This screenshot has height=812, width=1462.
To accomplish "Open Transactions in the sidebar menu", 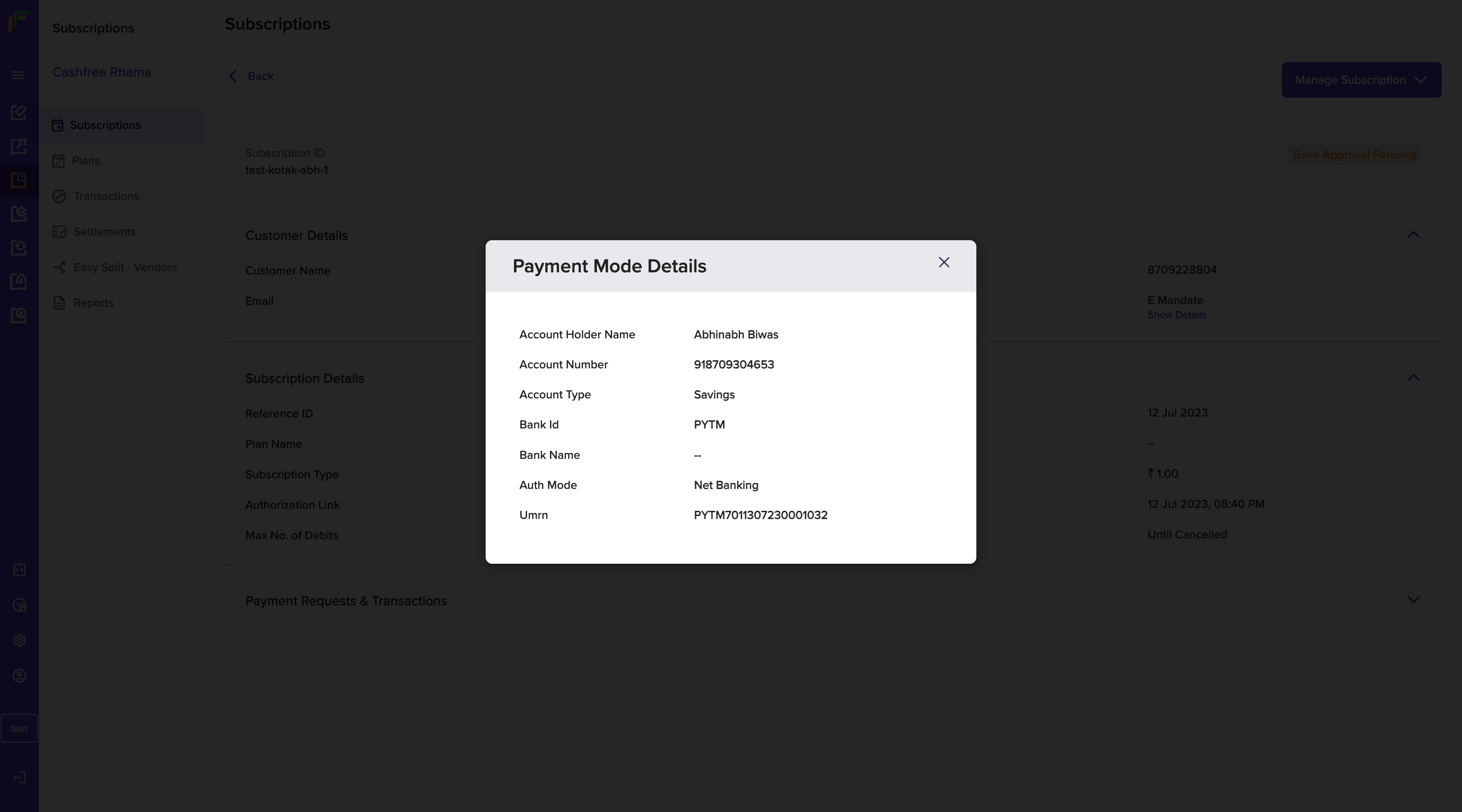I will click(x=106, y=196).
